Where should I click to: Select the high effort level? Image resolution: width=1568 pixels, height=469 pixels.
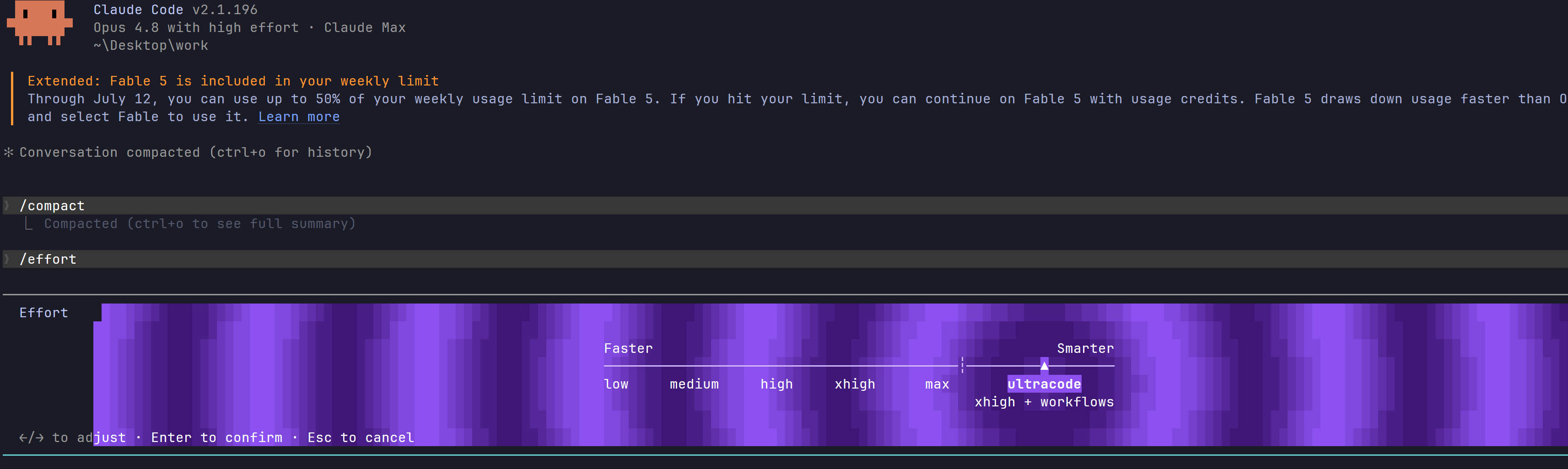pos(777,384)
